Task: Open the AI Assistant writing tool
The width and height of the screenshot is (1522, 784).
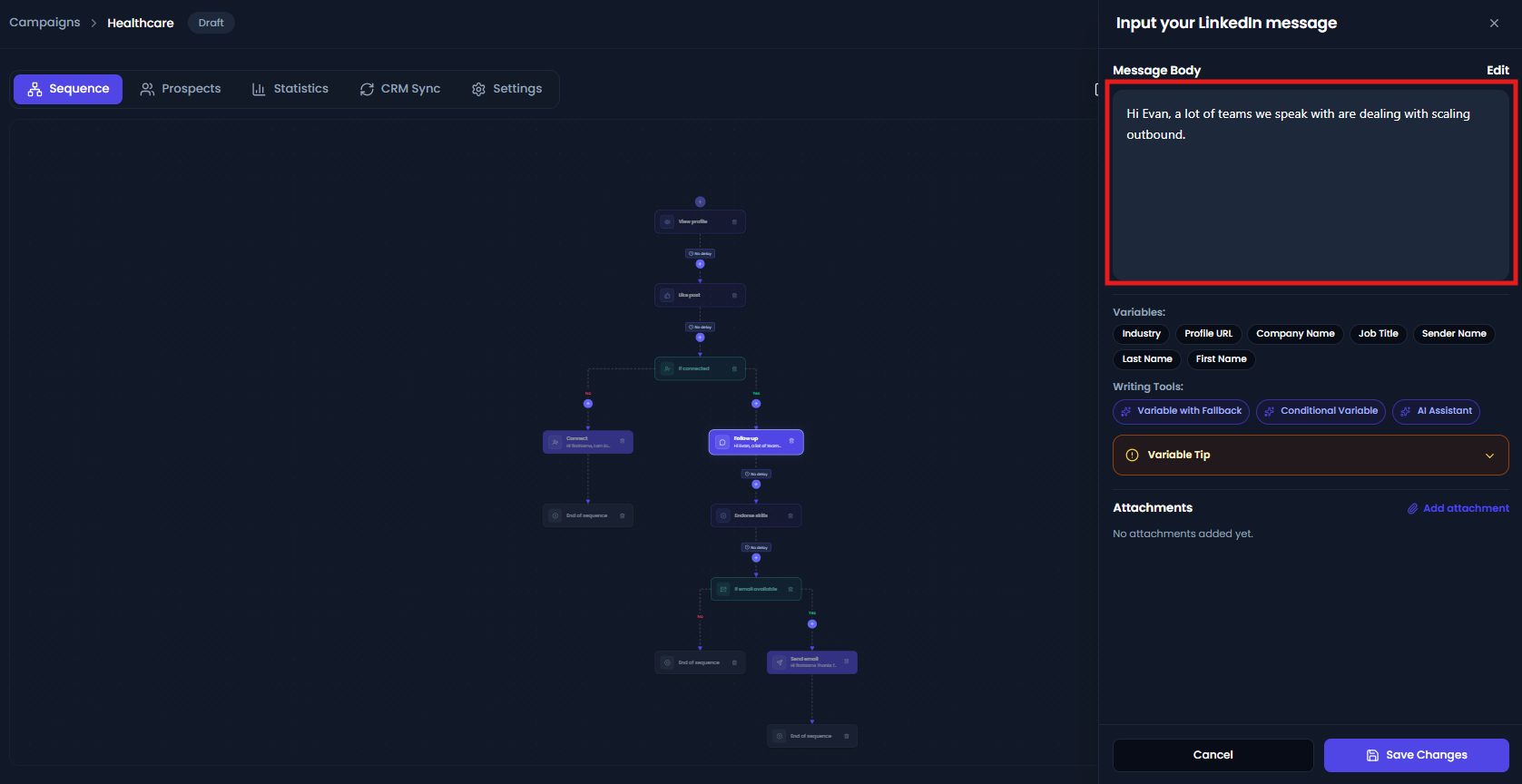Action: point(1436,411)
